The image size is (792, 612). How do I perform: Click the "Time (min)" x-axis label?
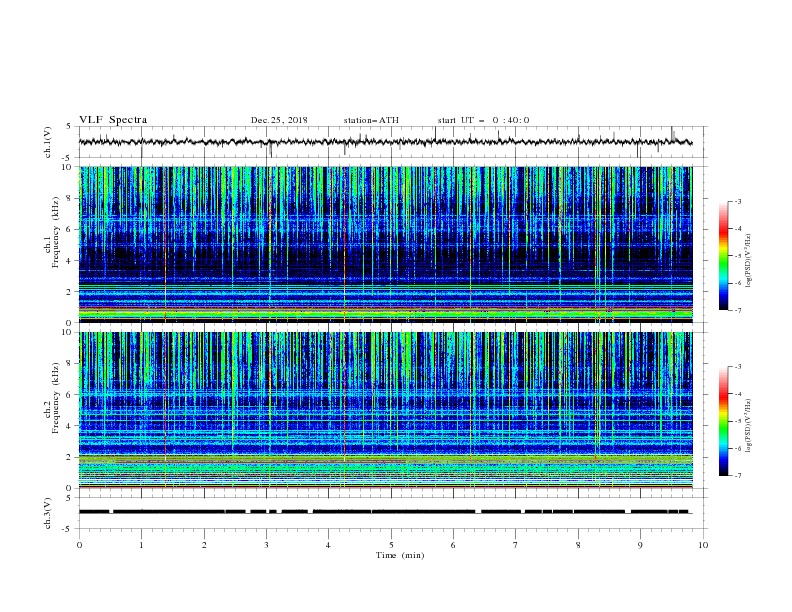[400, 555]
